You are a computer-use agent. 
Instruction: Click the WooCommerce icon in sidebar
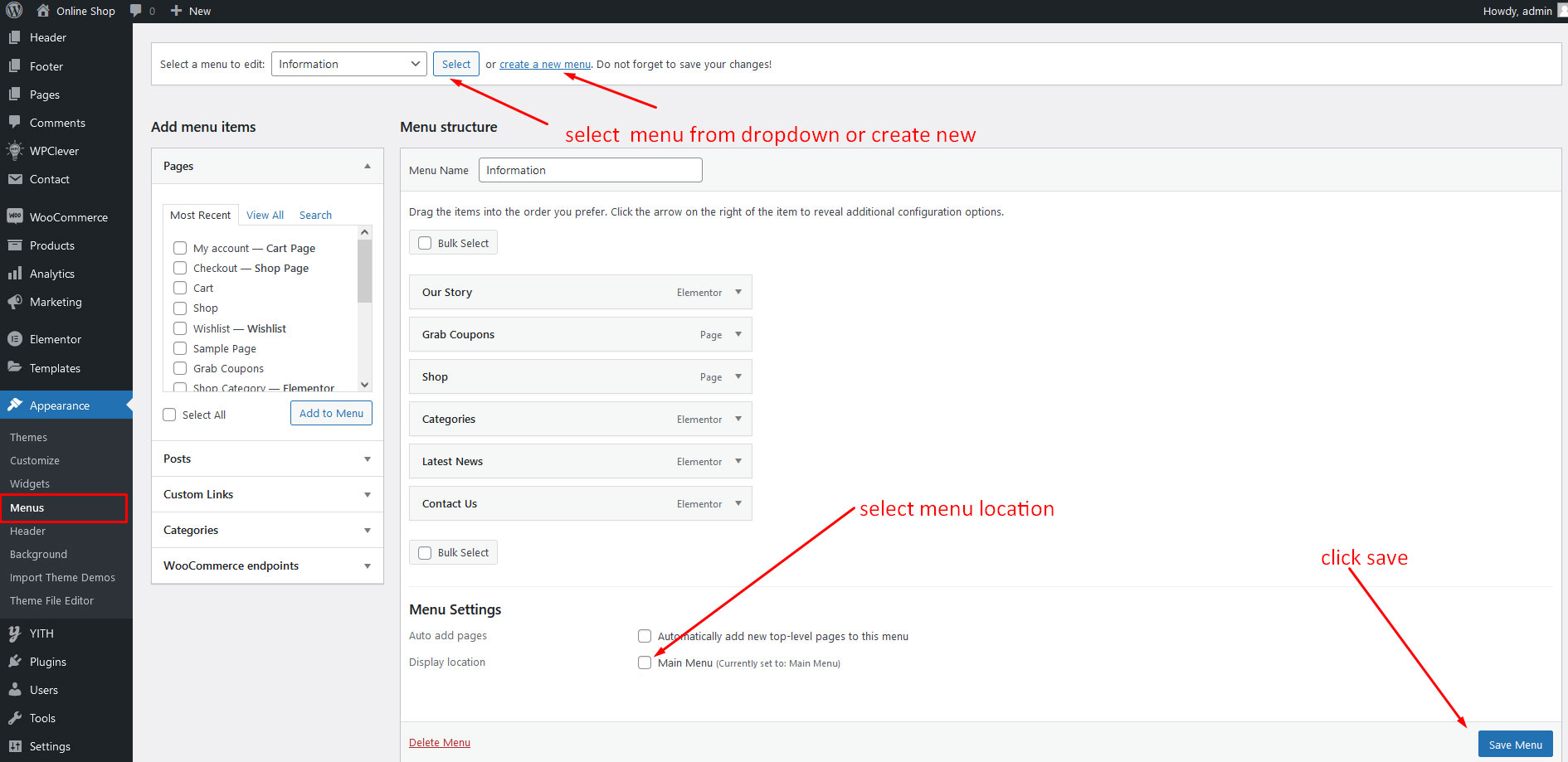[14, 216]
